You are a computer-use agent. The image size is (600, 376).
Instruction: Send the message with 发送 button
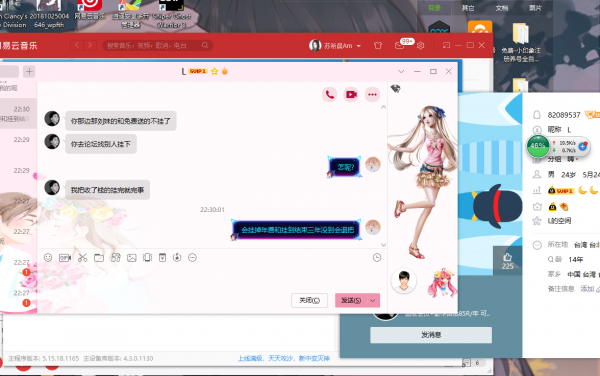(x=351, y=300)
